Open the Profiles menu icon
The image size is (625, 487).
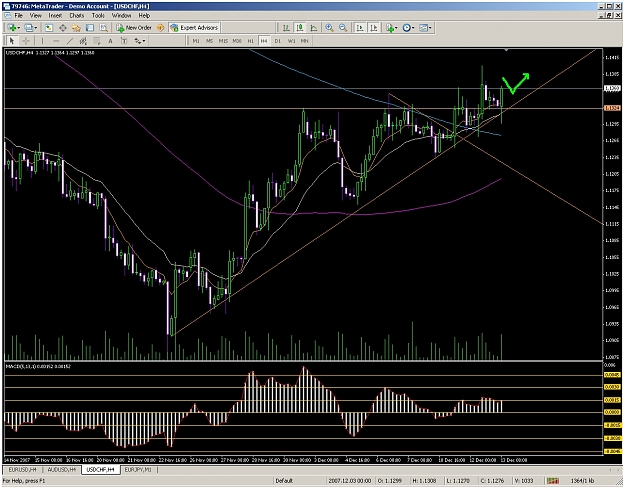pos(29,28)
